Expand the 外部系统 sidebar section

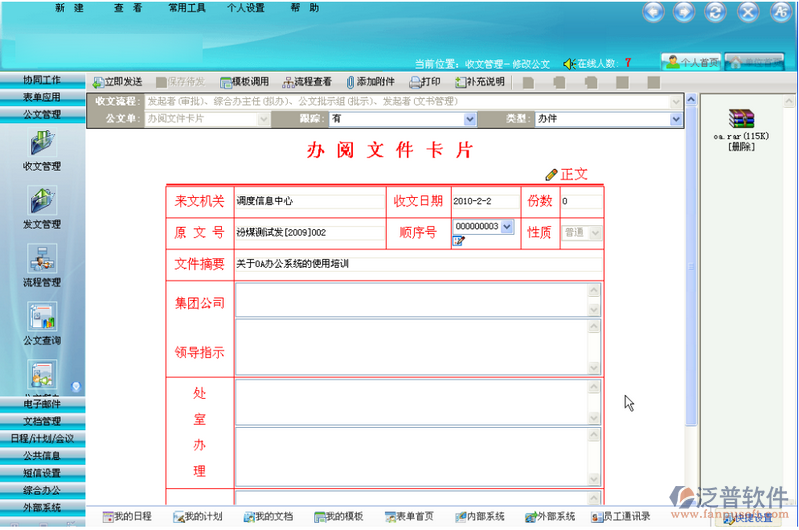42,508
